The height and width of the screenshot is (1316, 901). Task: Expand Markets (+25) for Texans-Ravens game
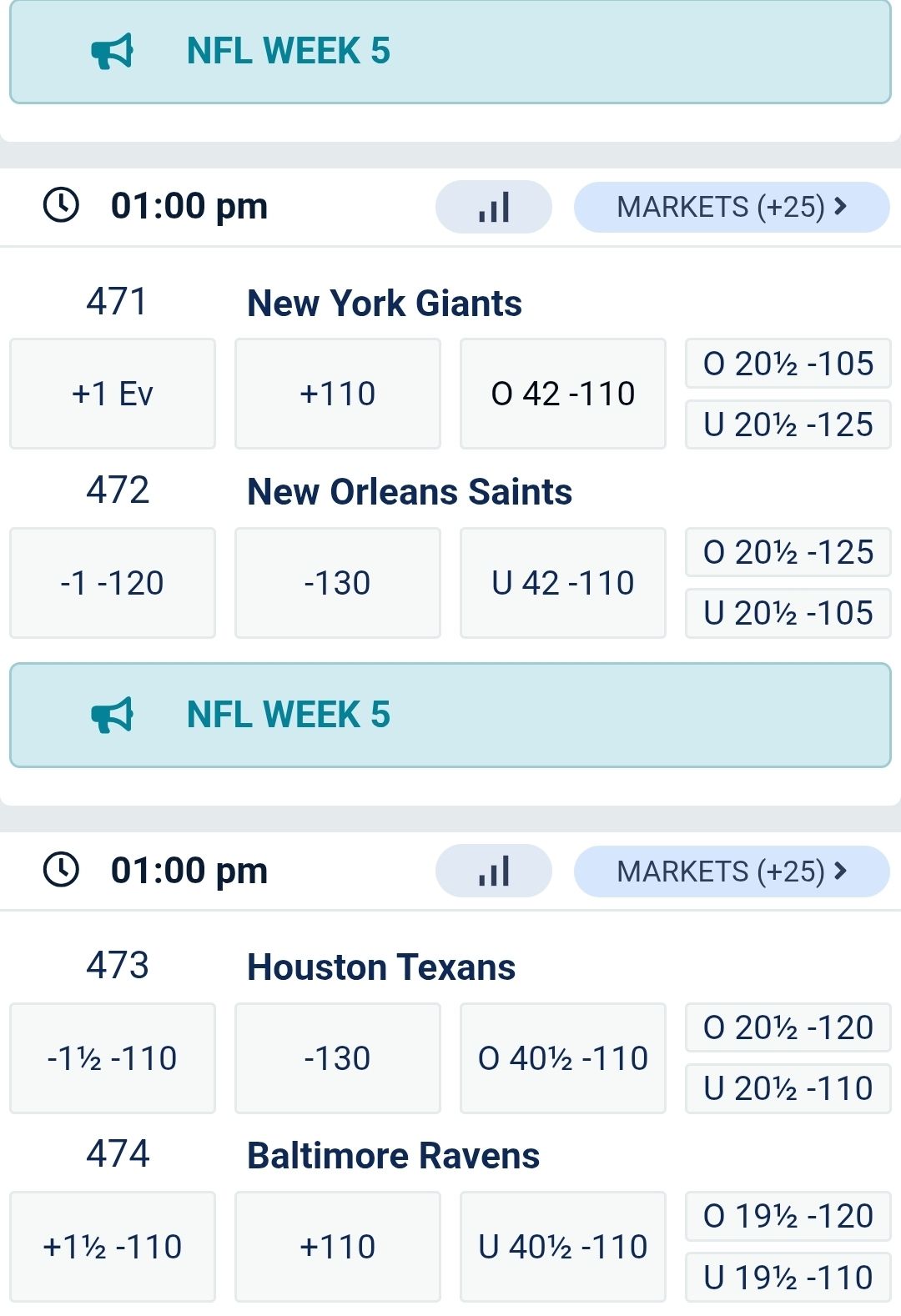click(x=731, y=871)
